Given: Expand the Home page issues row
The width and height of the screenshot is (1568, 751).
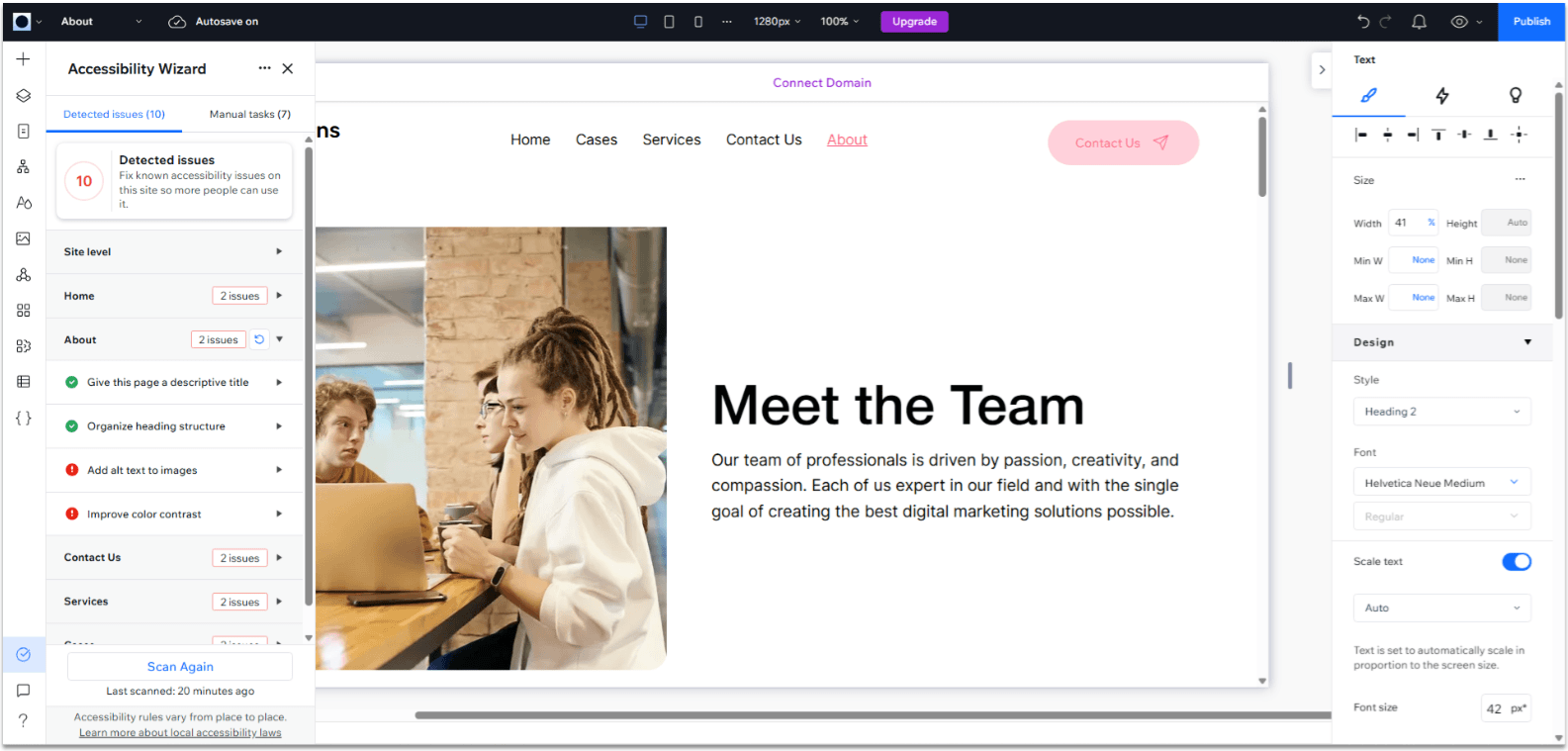Looking at the screenshot, I should click(x=175, y=296).
